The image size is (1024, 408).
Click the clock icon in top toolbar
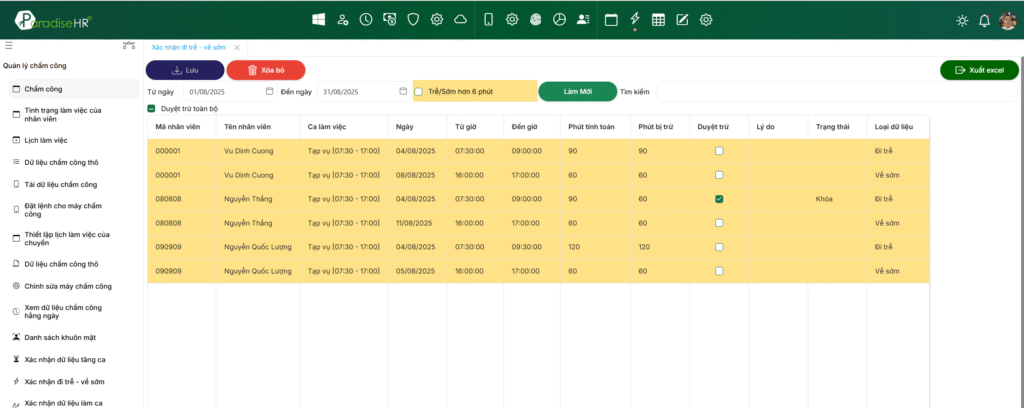(x=366, y=20)
